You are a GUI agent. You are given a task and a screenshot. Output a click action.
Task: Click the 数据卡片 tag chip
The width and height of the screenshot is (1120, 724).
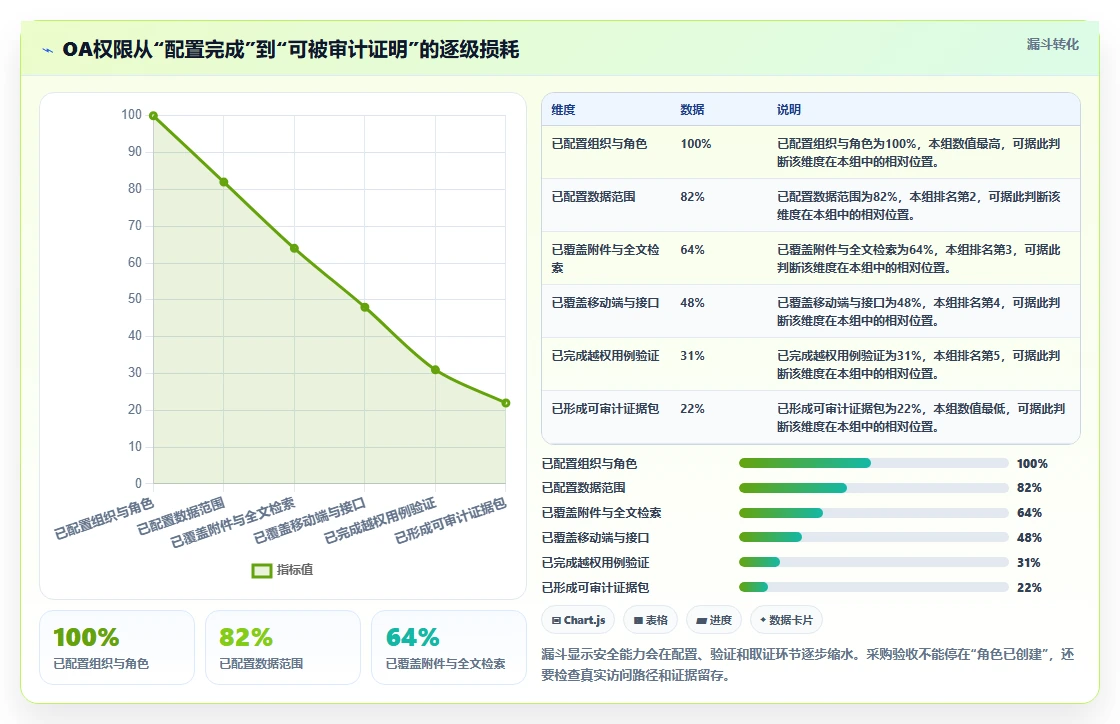786,620
